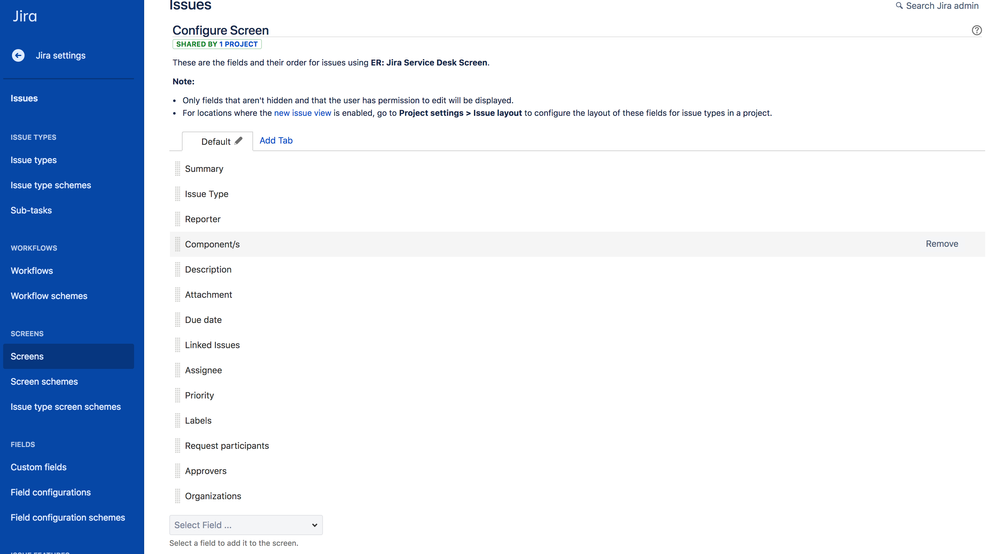Select the Reporter field row

(x=577, y=219)
